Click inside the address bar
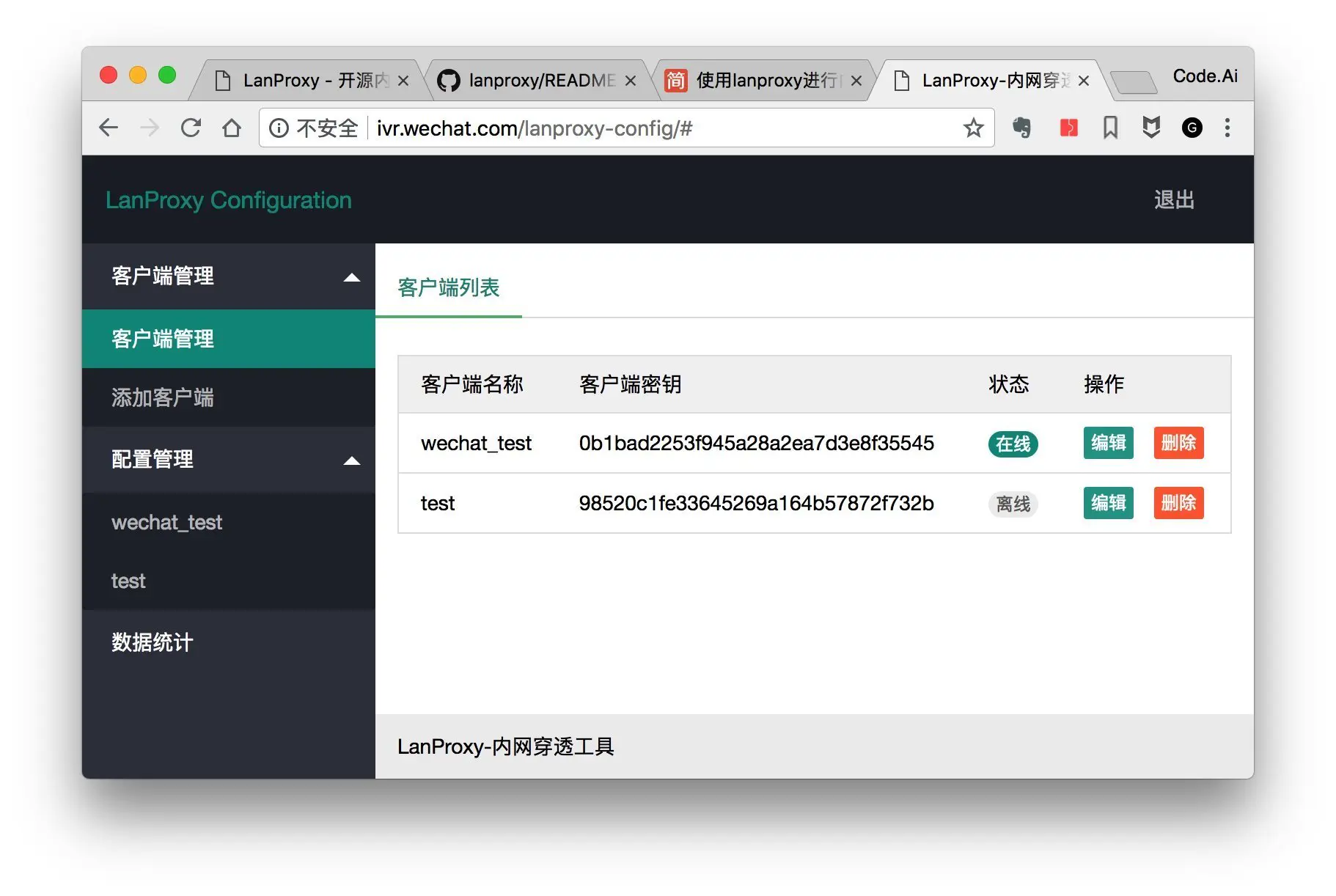The height and width of the screenshot is (896, 1336). click(x=587, y=128)
